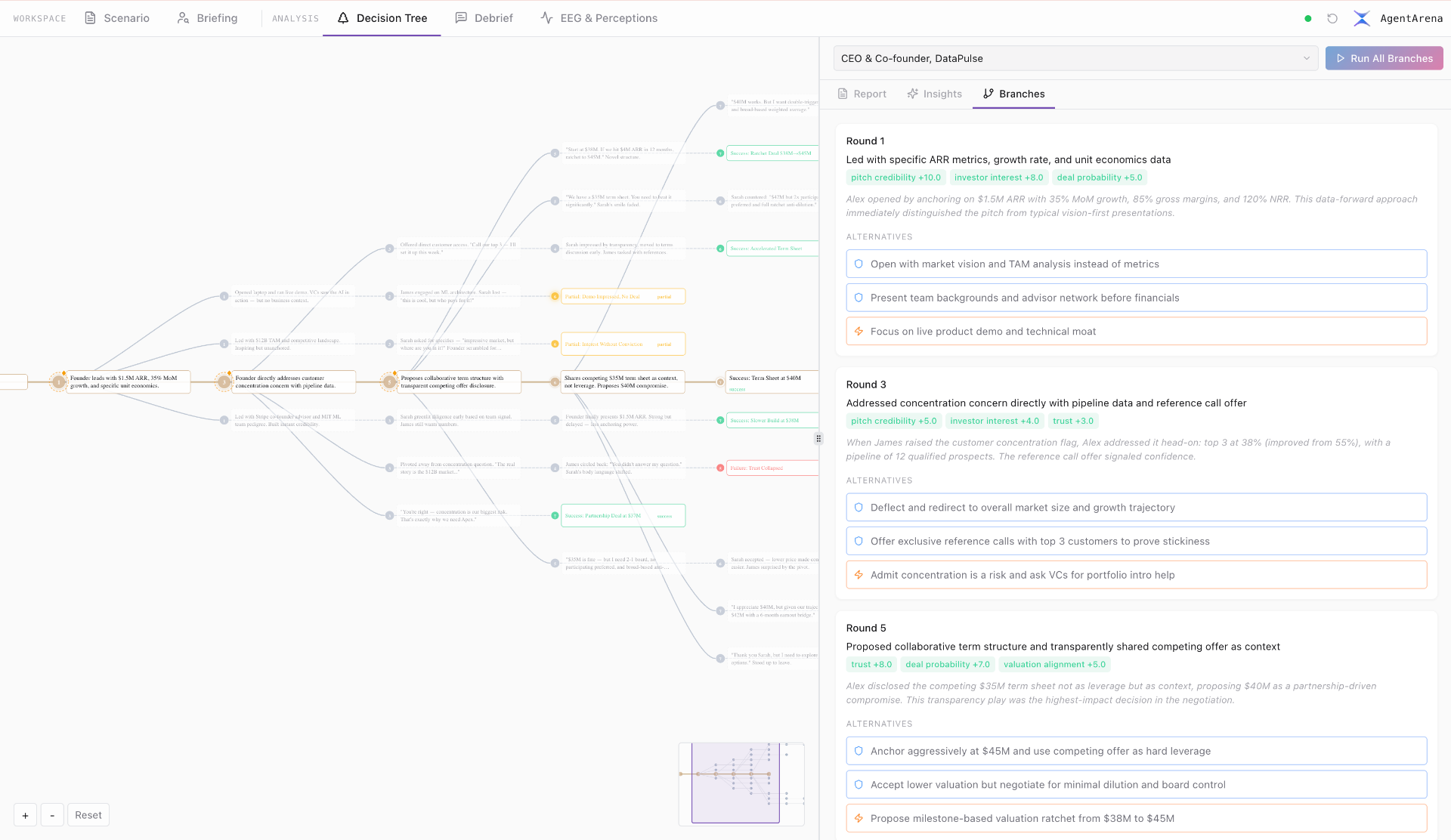
Task: Click outcome node 'Partial: Demo-Impressed, No Deal'
Action: tap(623, 296)
